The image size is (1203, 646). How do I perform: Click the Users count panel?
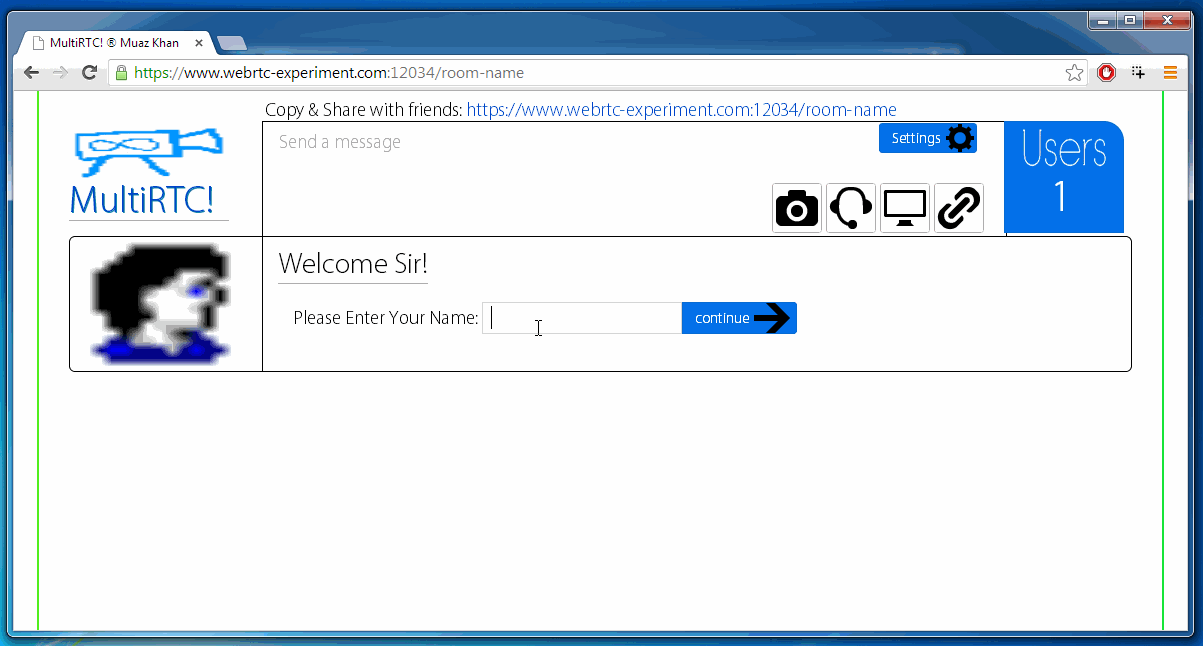tap(1064, 177)
